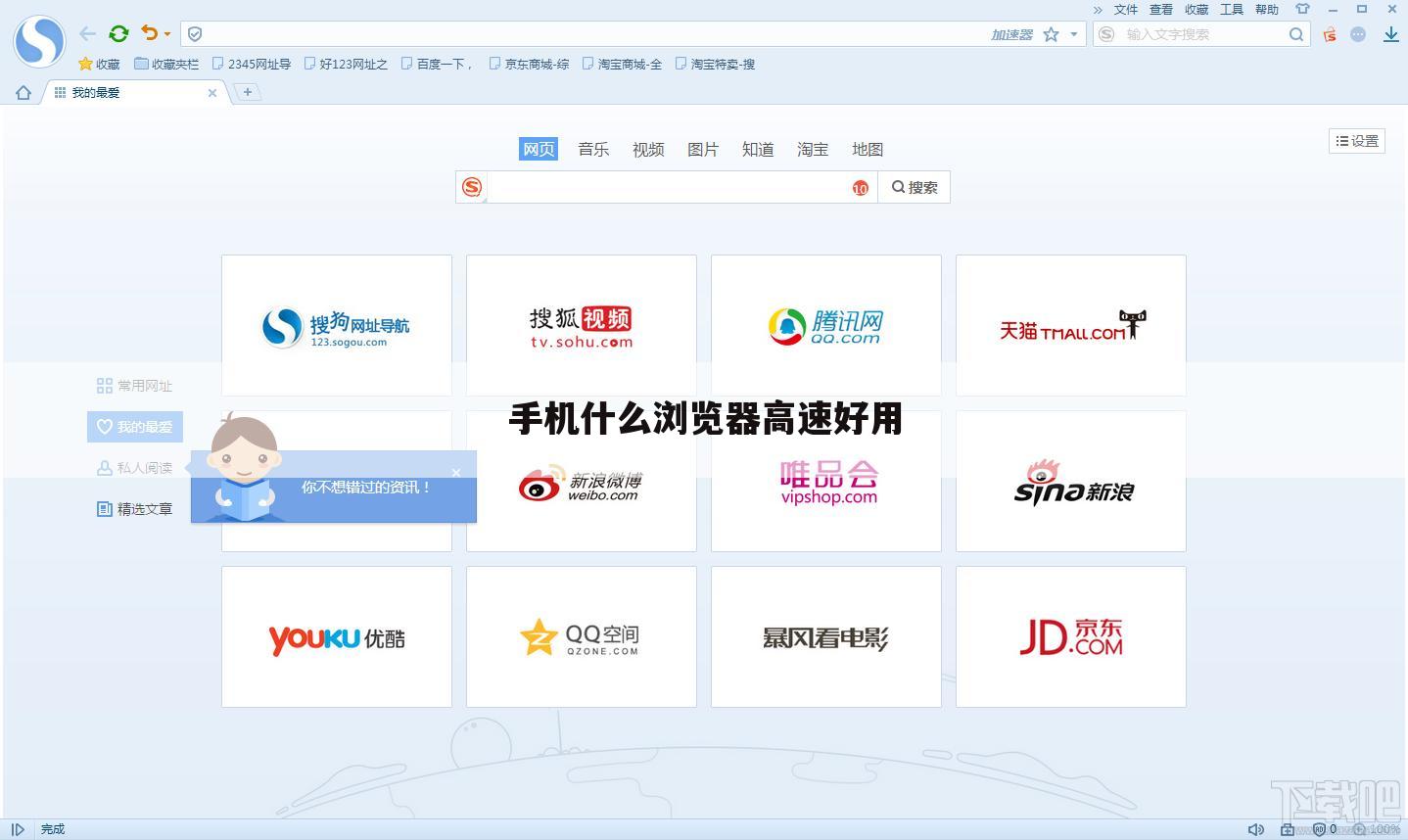Open the JD 京东 tile
Viewport: 1408px width, 840px height.
(x=1071, y=636)
